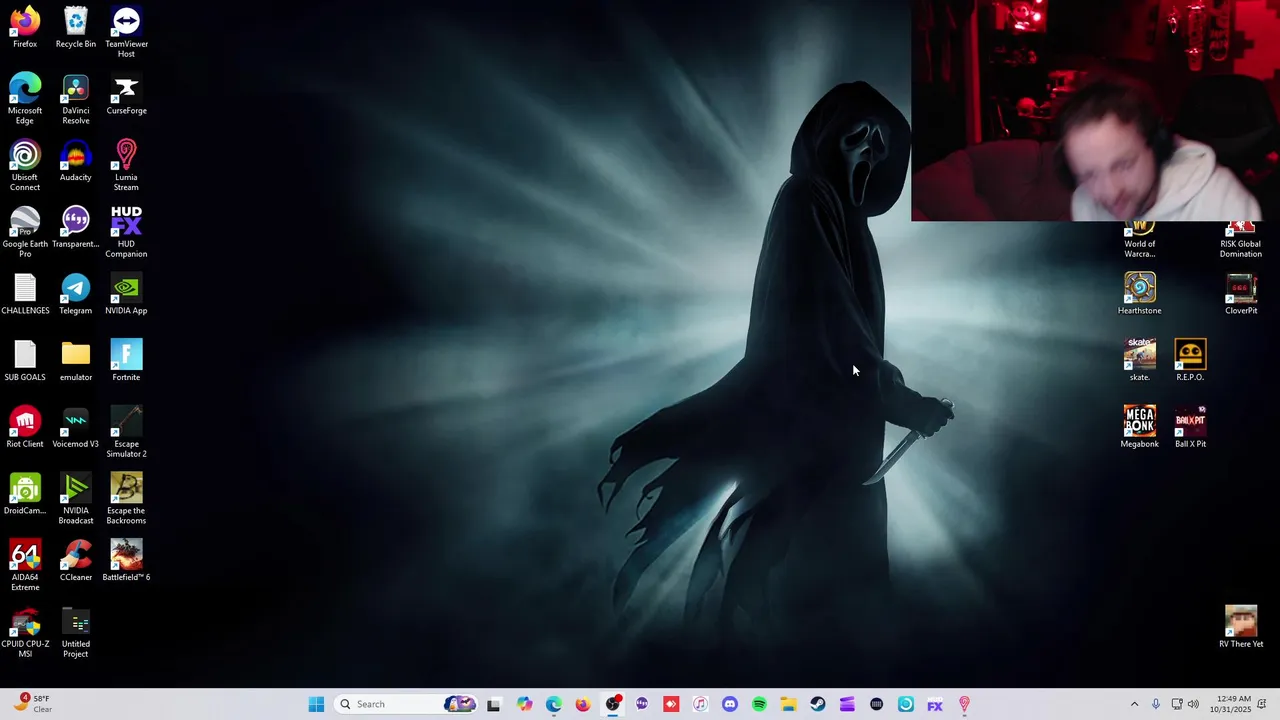Select the Lumia Stream desktop icon
The image size is (1280, 720).
pyautogui.click(x=126, y=166)
